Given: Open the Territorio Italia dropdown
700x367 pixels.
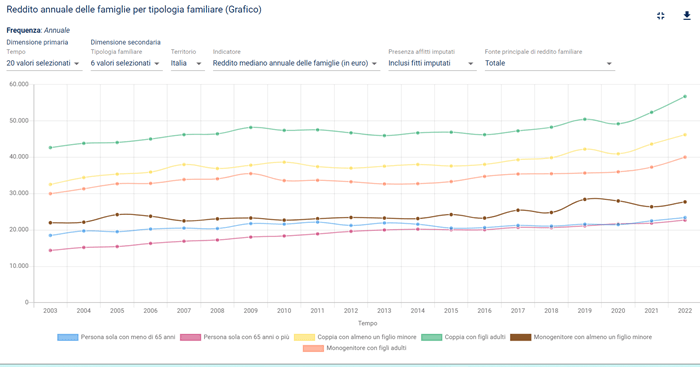Looking at the screenshot, I should tap(187, 63).
